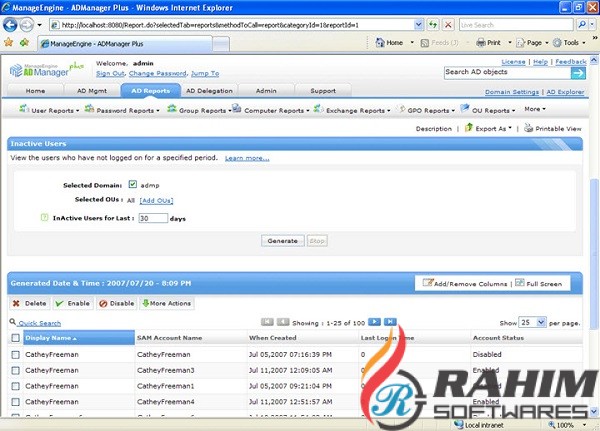Toggle the admp domain checkbox
The image size is (600, 431).
133,184
